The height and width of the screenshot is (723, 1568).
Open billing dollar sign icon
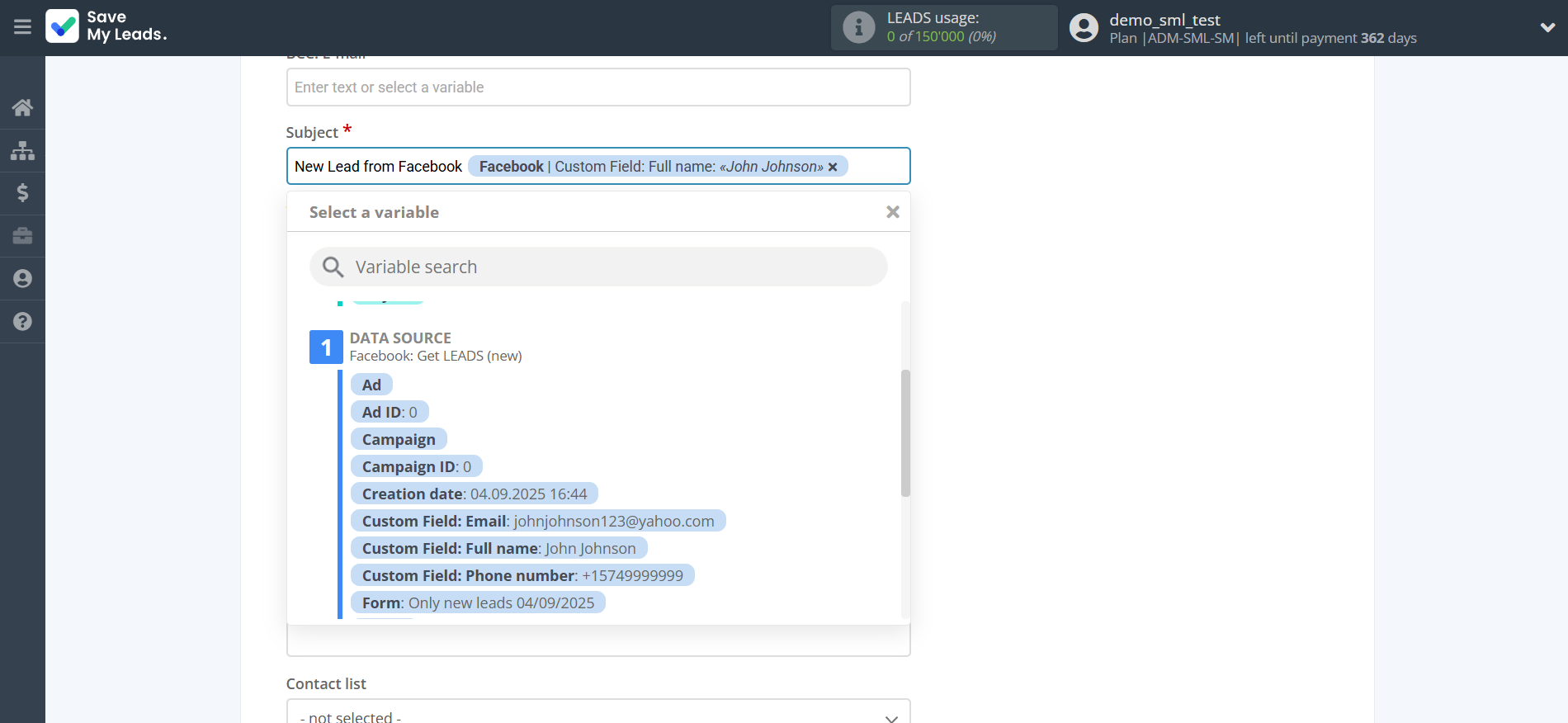pos(22,193)
